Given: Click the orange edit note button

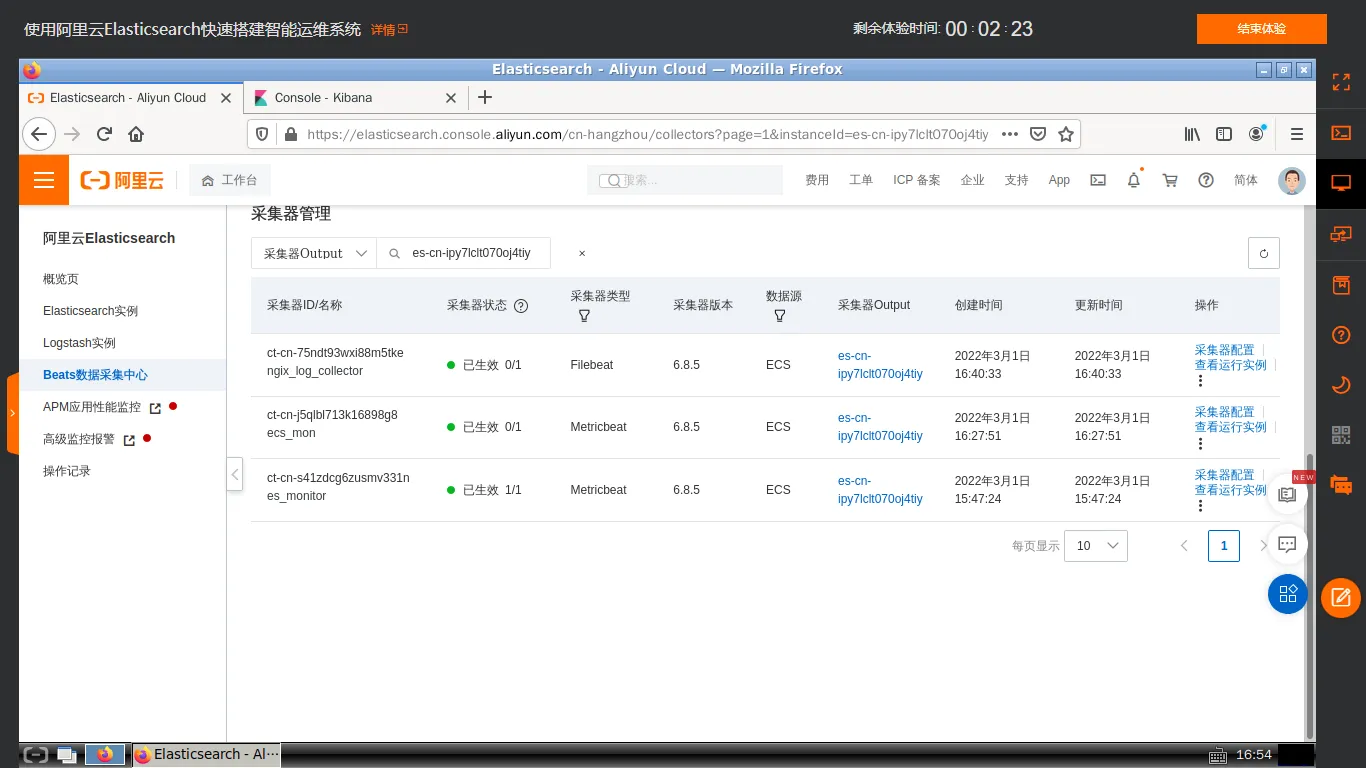Looking at the screenshot, I should (x=1341, y=598).
